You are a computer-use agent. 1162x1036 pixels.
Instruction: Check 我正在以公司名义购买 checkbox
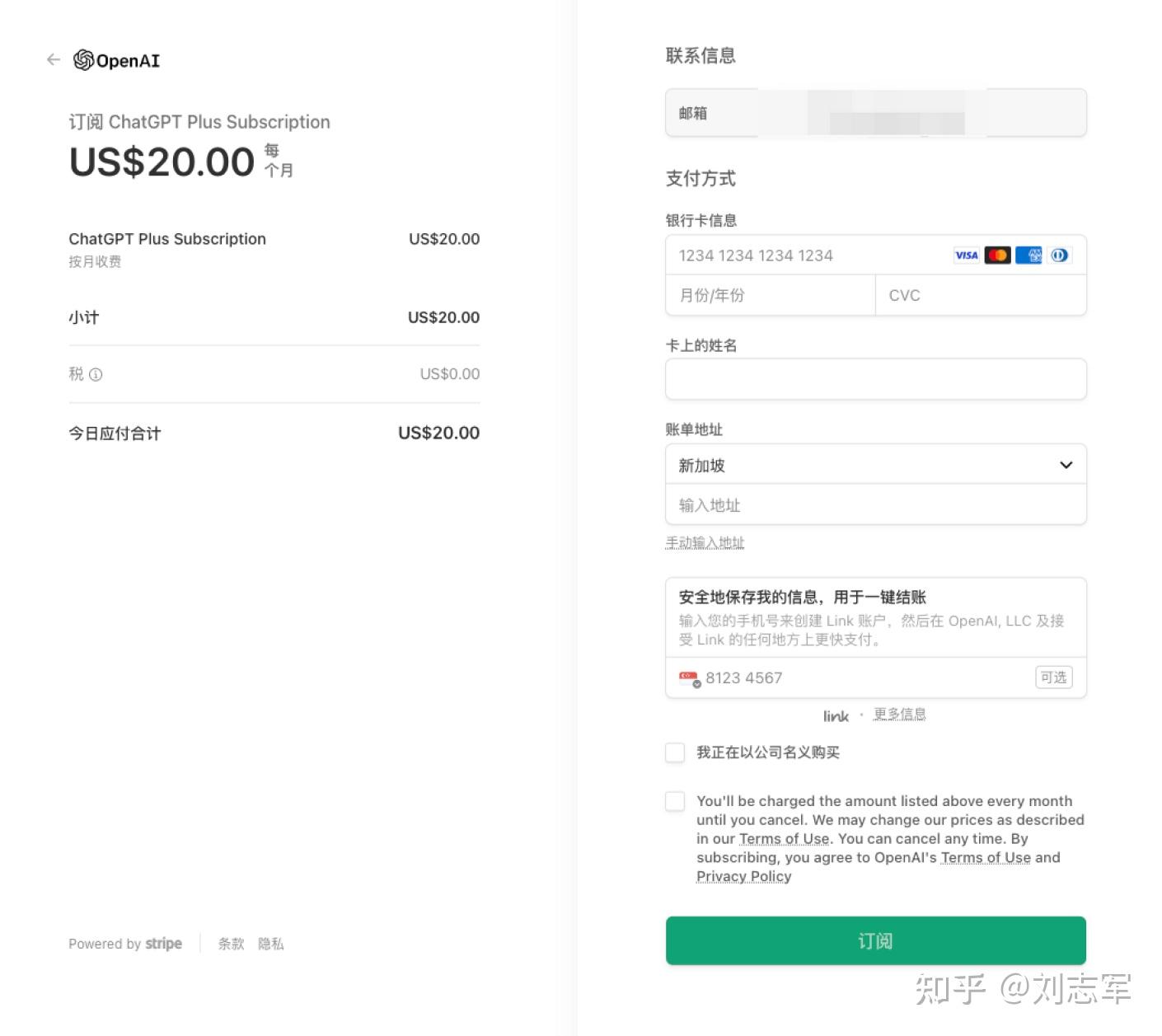[674, 752]
